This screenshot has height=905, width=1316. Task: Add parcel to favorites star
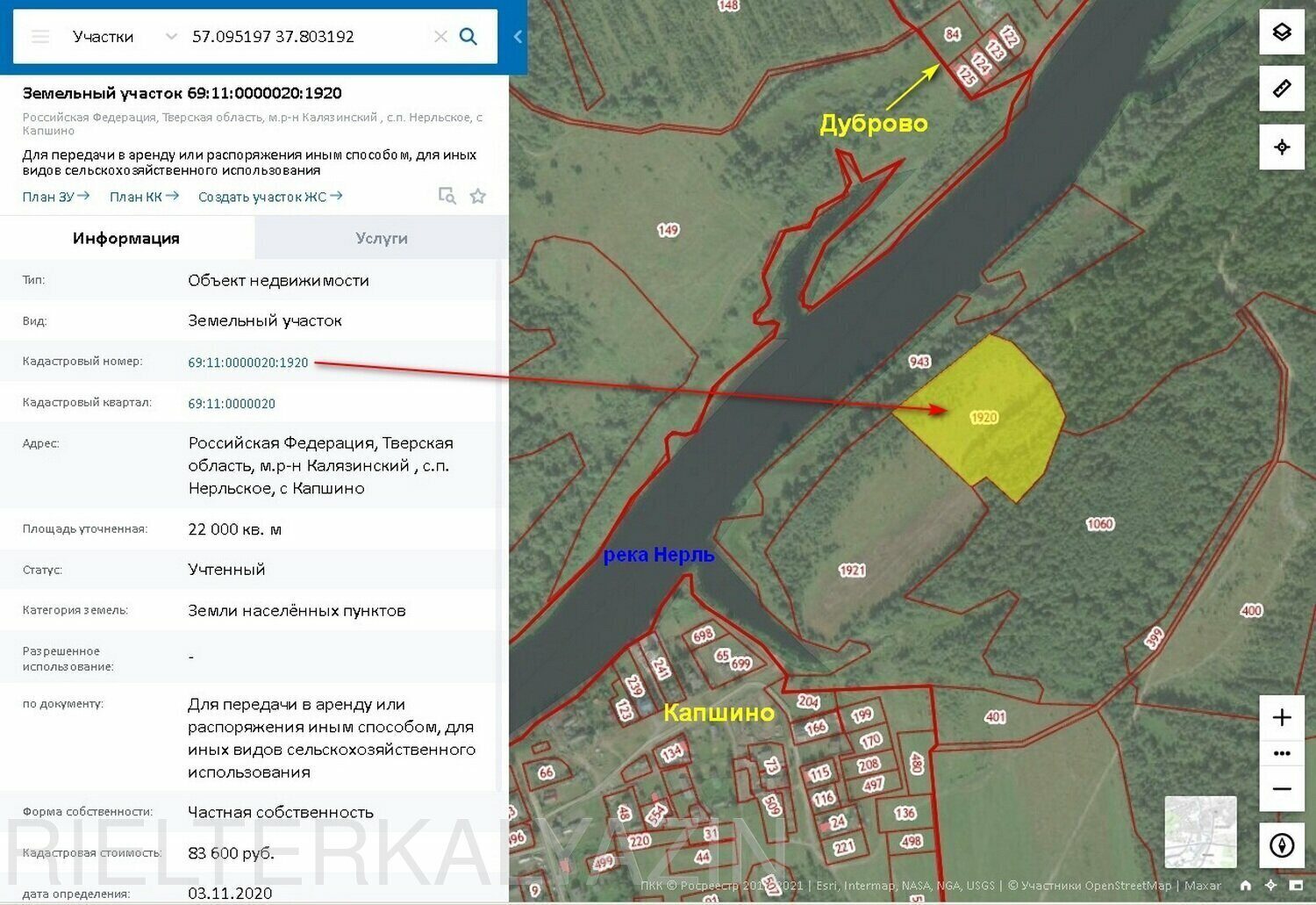pos(478,196)
